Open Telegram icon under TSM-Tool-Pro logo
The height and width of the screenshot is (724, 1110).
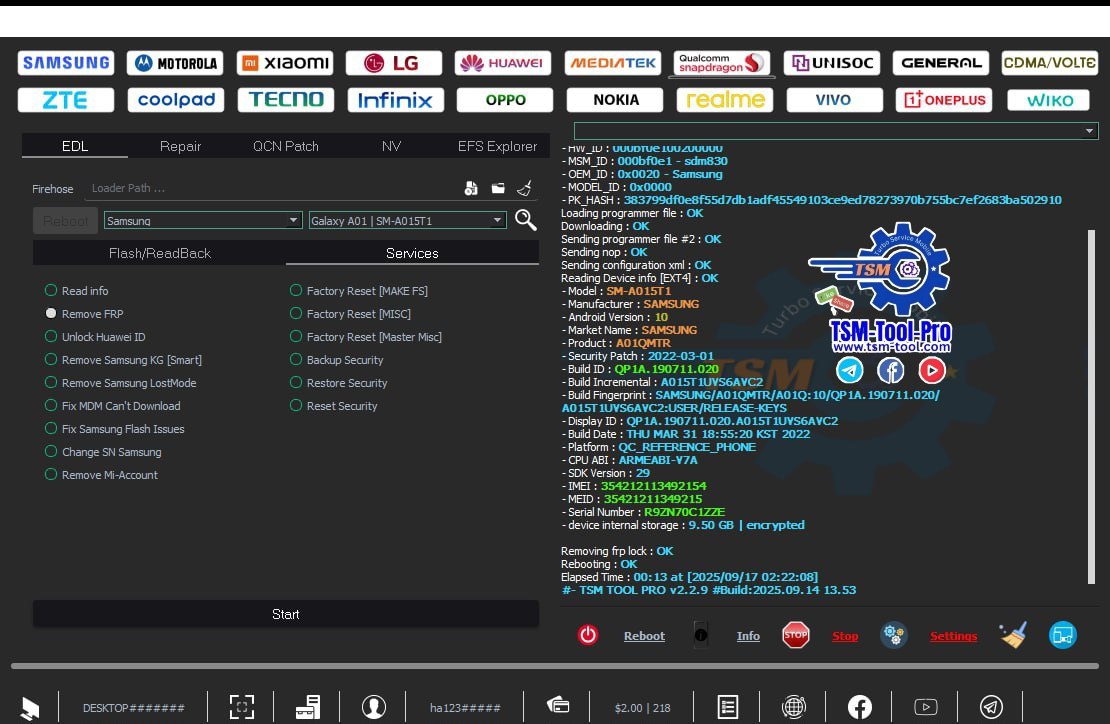coord(849,370)
